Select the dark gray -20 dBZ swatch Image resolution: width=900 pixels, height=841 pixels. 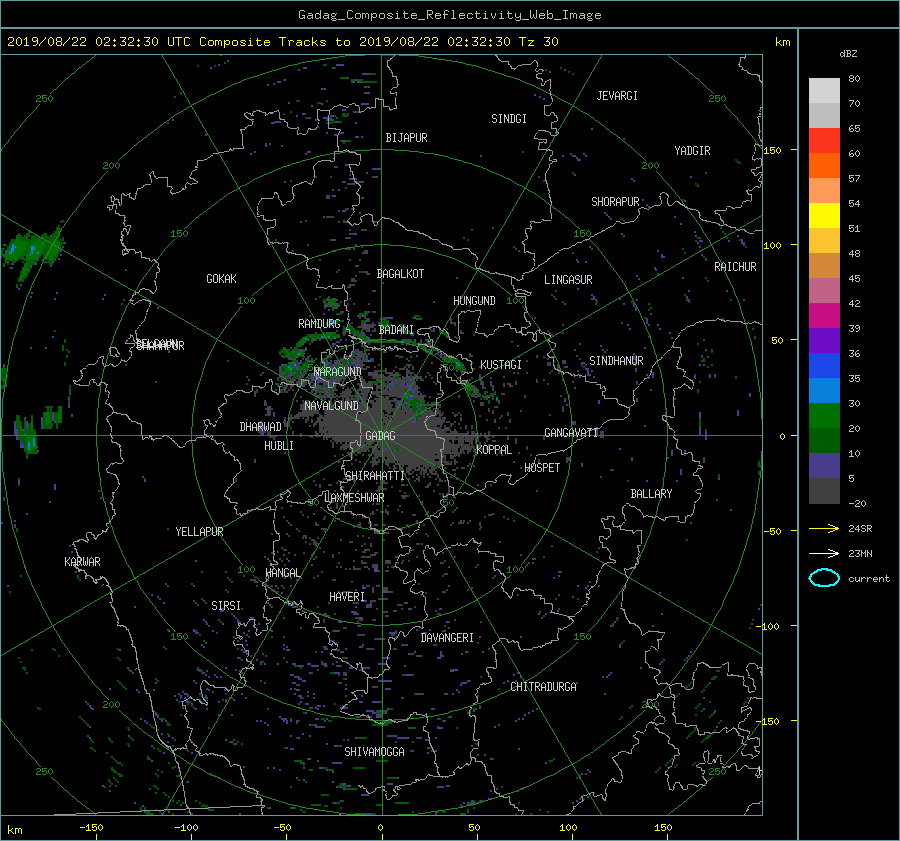[824, 490]
